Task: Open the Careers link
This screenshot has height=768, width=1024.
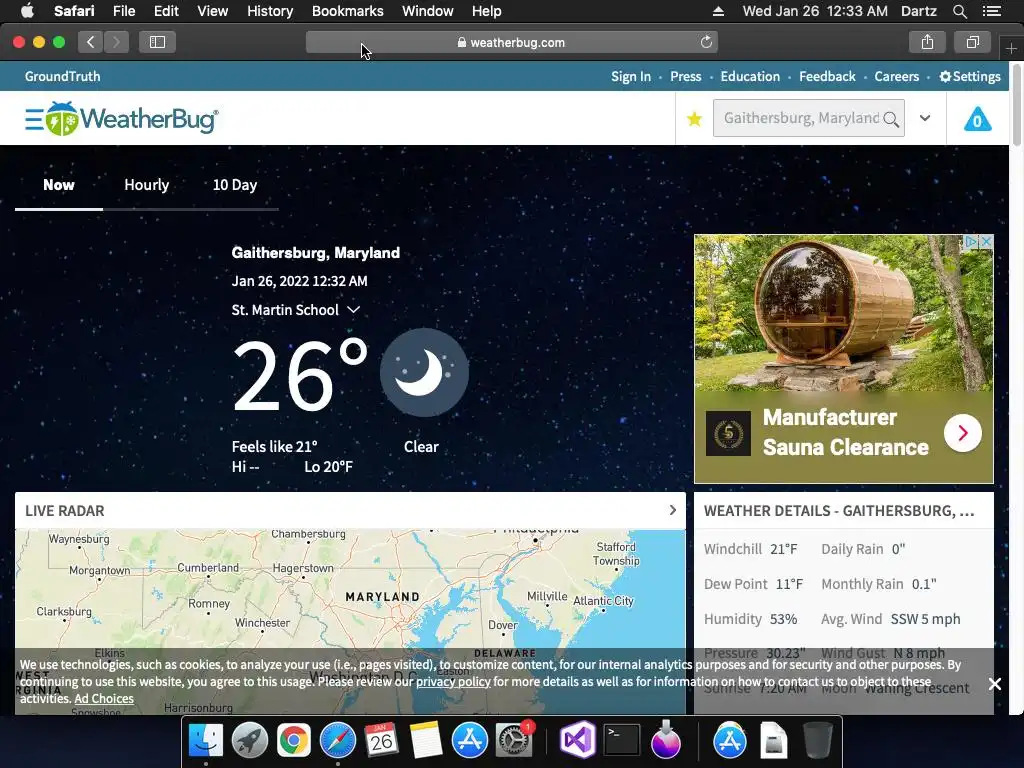Action: pyautogui.click(x=896, y=76)
